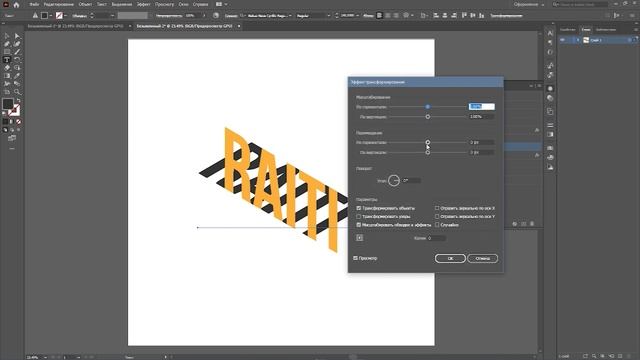Click the align left paragraph icon

[379, 16]
